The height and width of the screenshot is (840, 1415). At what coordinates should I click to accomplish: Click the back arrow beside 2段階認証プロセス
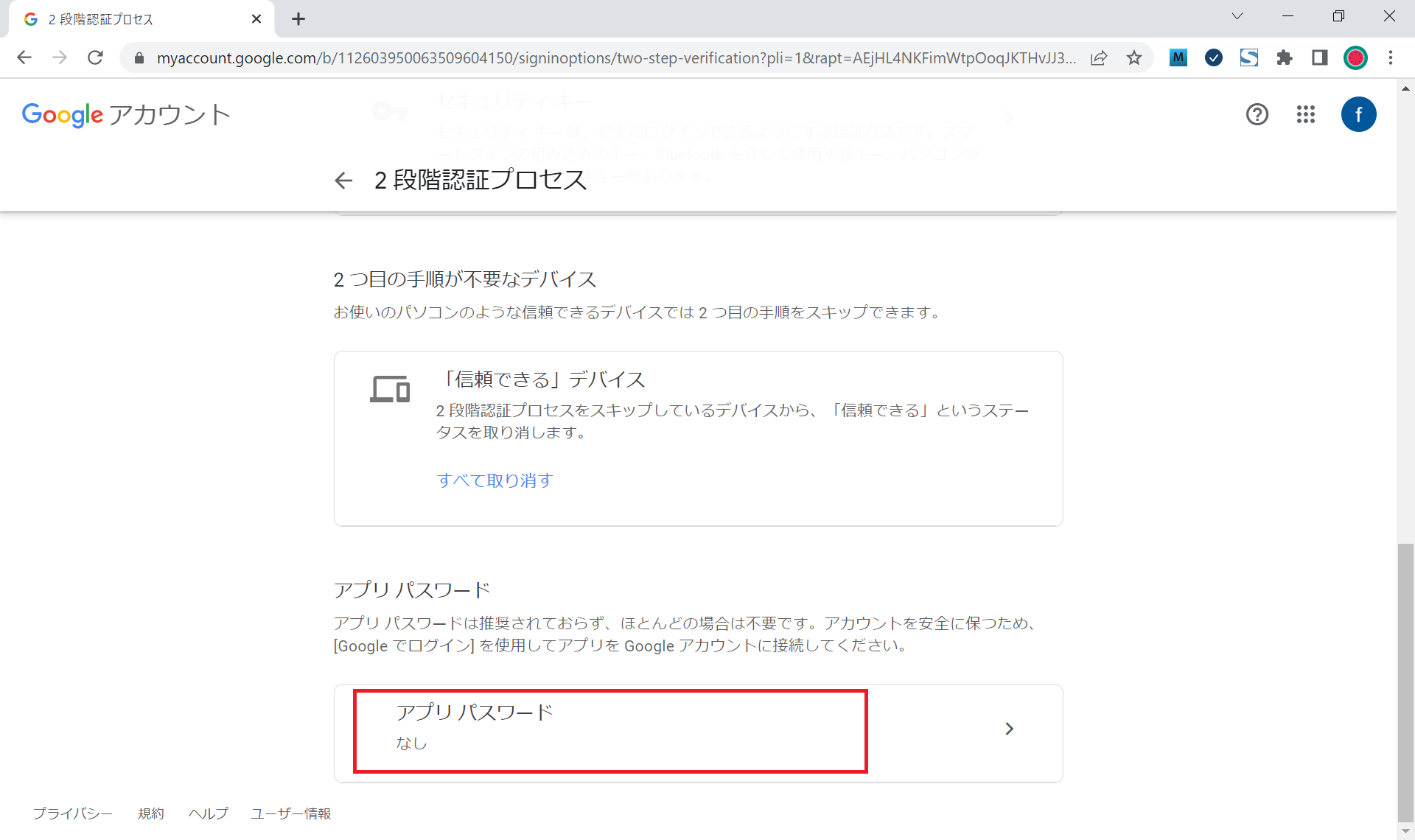pyautogui.click(x=343, y=181)
